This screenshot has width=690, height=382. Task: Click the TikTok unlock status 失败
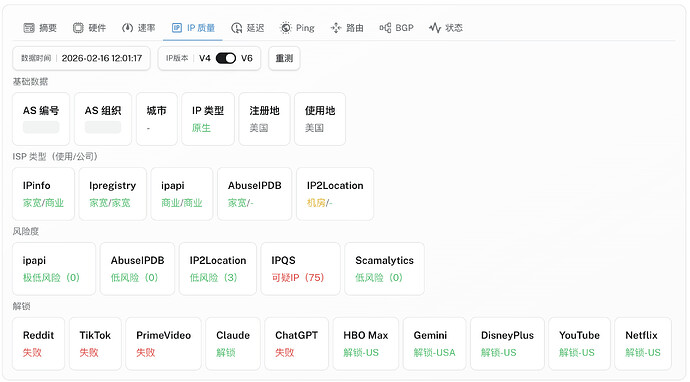pos(89,353)
